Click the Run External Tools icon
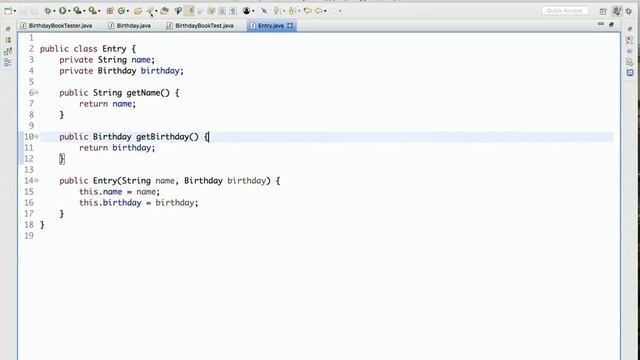 pos(93,11)
